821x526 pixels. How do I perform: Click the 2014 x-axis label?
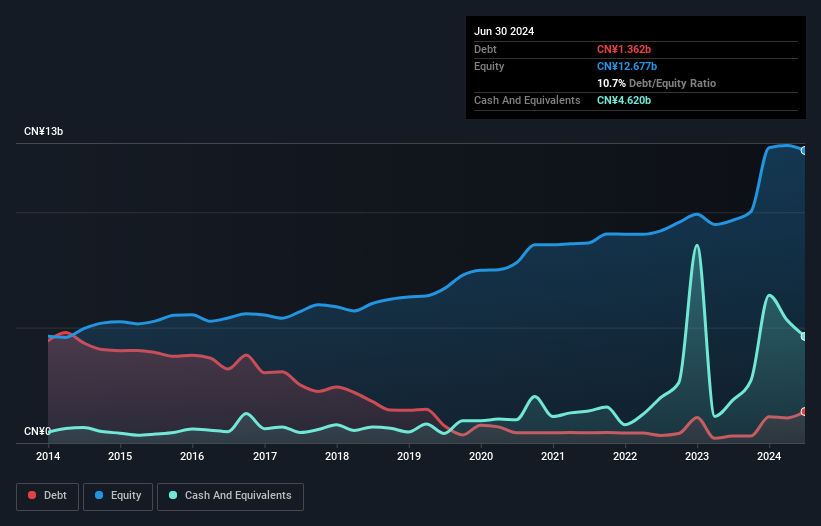click(x=48, y=456)
